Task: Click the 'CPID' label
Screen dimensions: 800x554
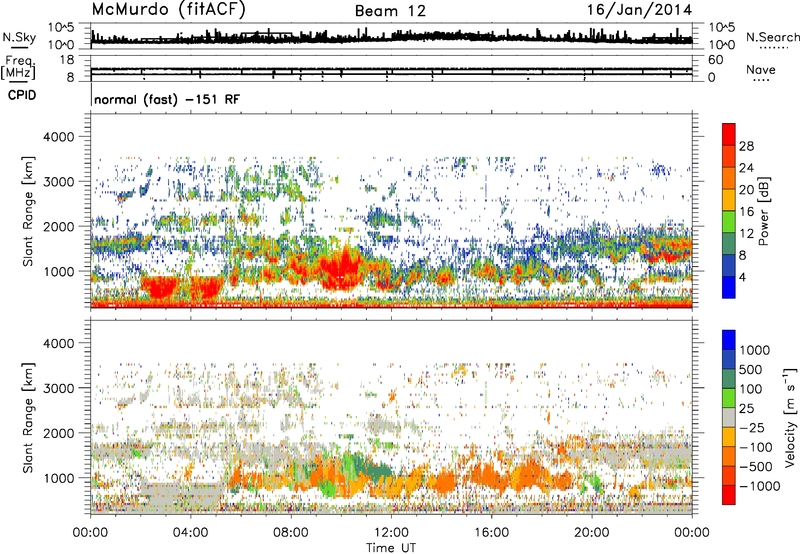Action: 22,95
